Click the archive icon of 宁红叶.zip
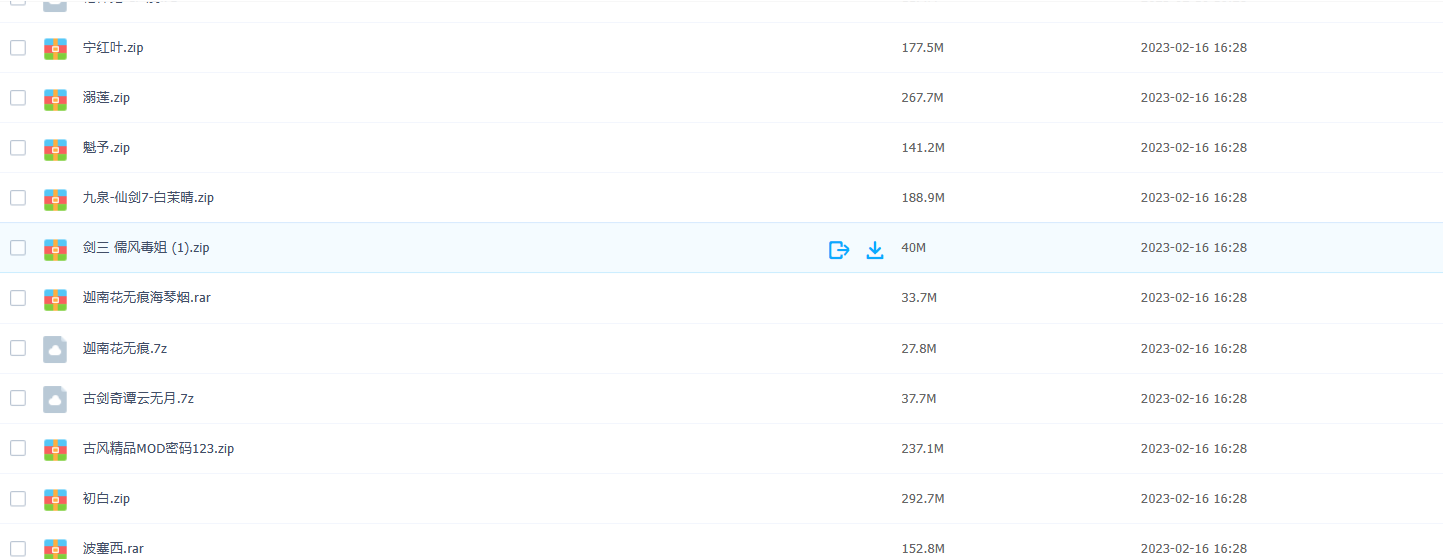This screenshot has height=559, width=1443. point(55,48)
